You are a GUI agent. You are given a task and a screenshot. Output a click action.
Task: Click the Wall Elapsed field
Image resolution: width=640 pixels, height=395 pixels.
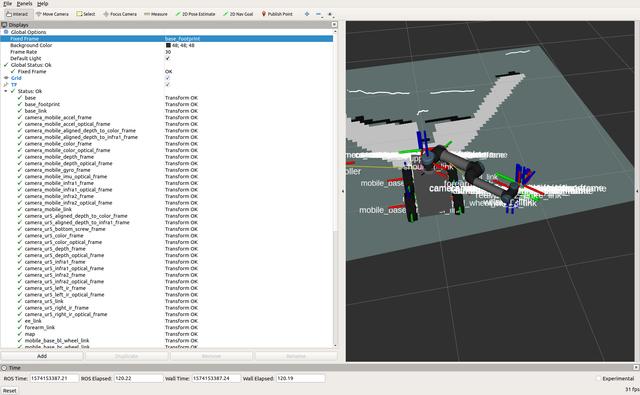pyautogui.click(x=300, y=378)
